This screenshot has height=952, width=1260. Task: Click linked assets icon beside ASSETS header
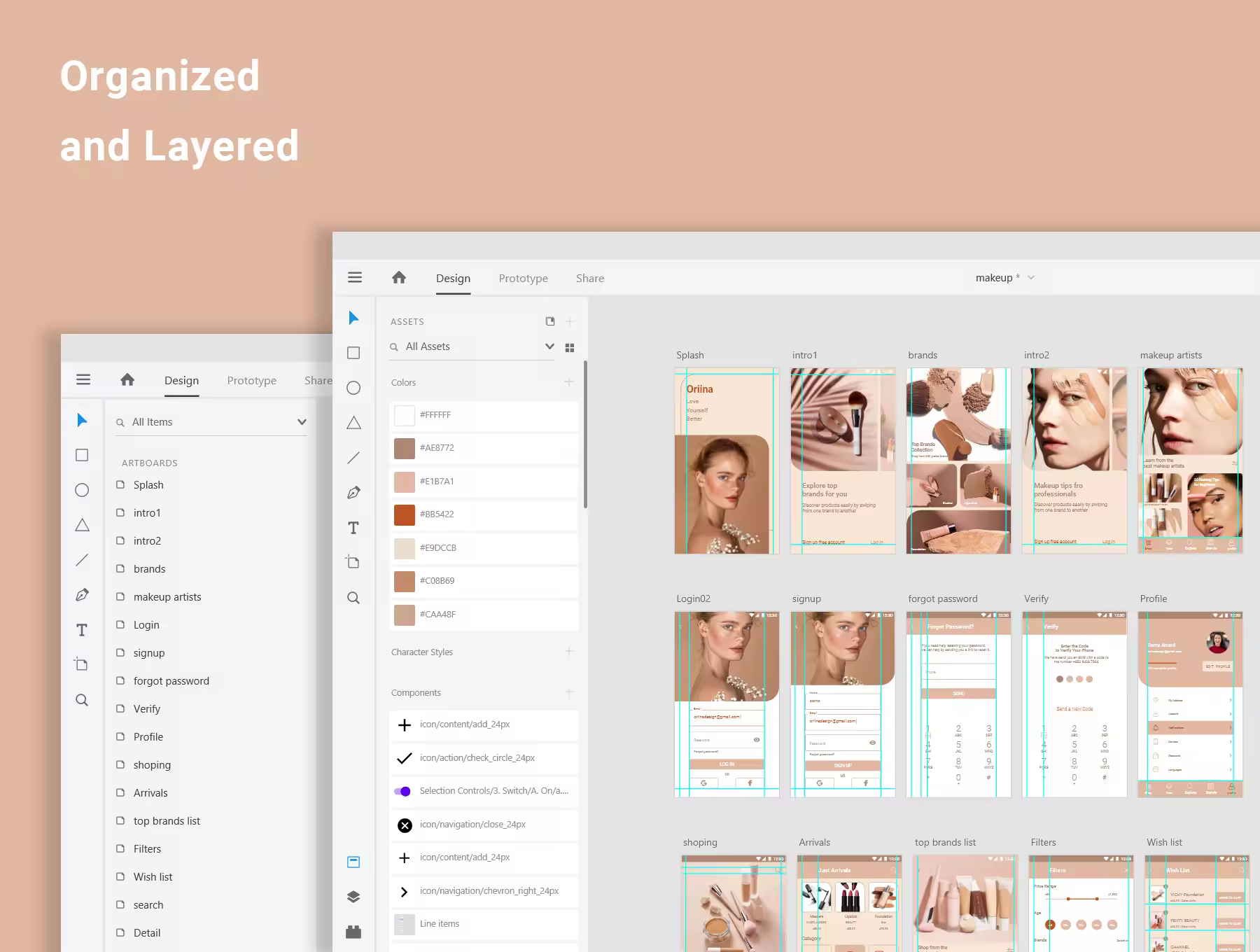550,321
